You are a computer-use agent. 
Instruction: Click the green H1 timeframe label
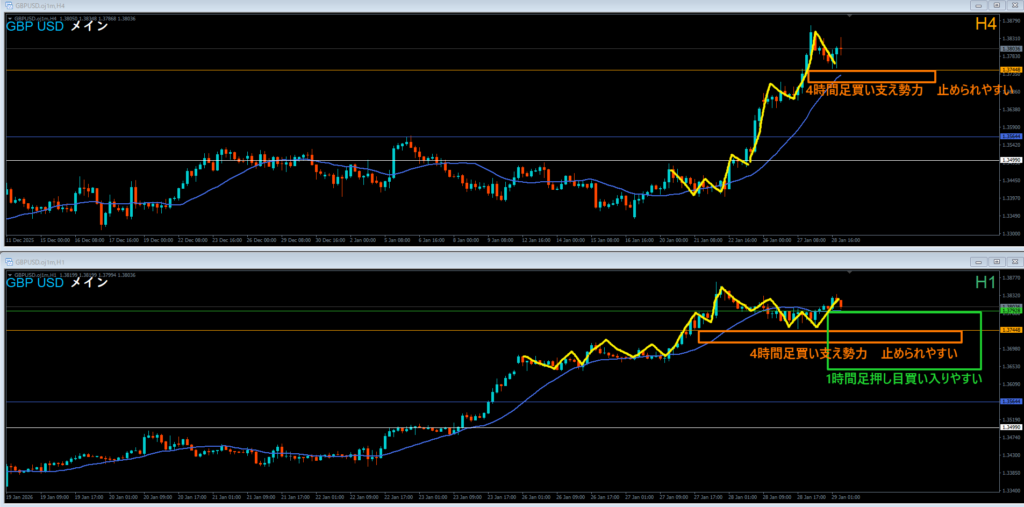pyautogui.click(x=984, y=280)
